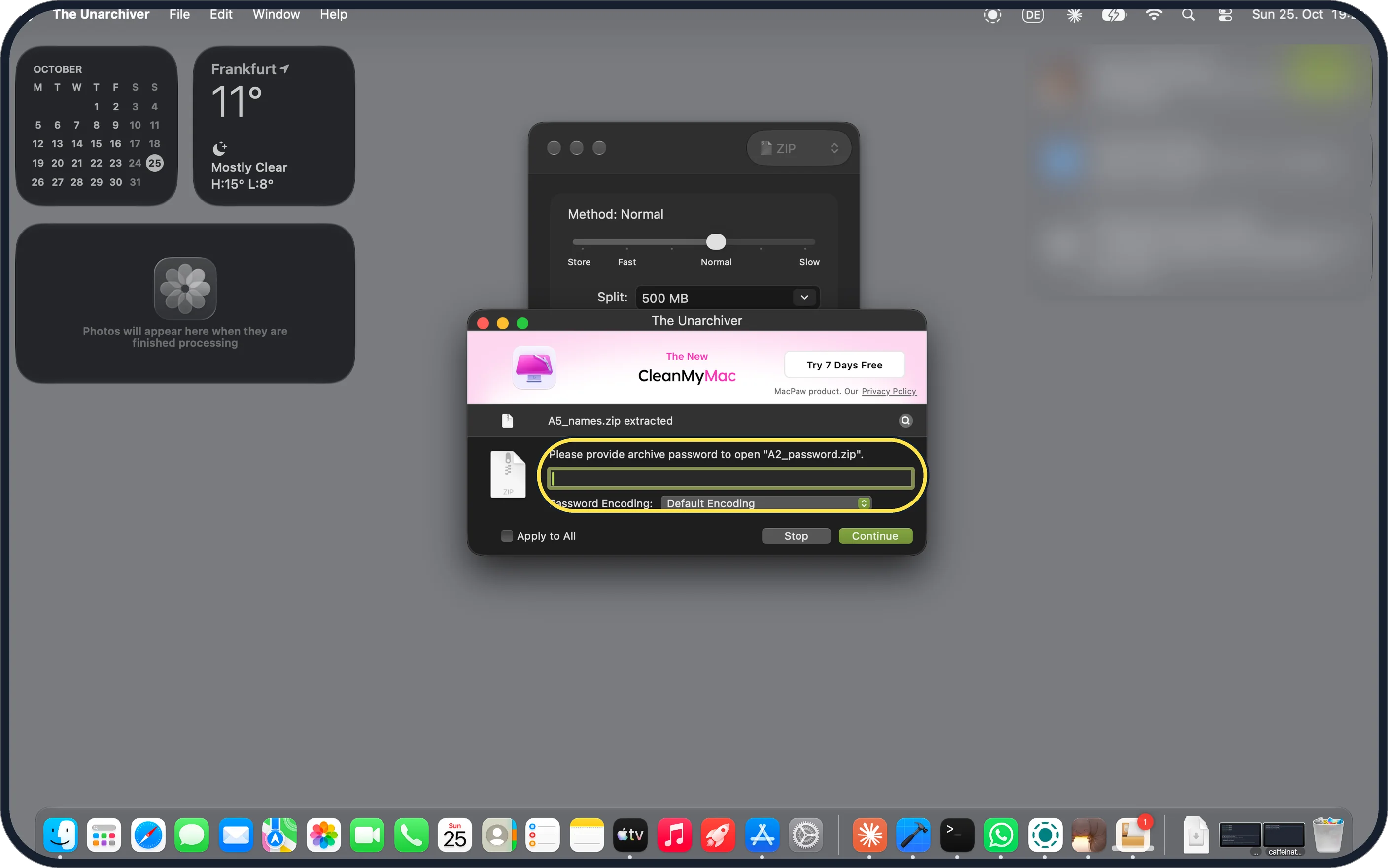Click the Stop button
Image resolution: width=1388 pixels, height=868 pixels.
pyautogui.click(x=796, y=535)
